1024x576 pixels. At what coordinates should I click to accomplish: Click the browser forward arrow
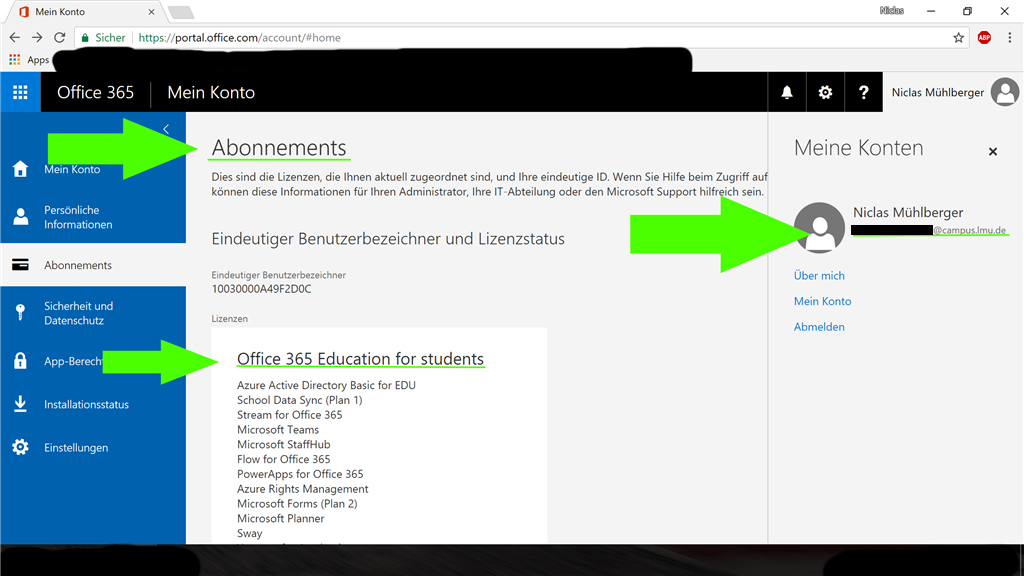pos(37,38)
